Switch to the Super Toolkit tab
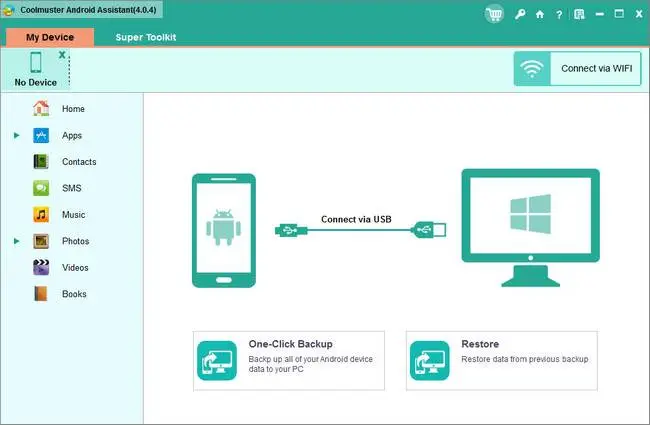 click(x=146, y=37)
